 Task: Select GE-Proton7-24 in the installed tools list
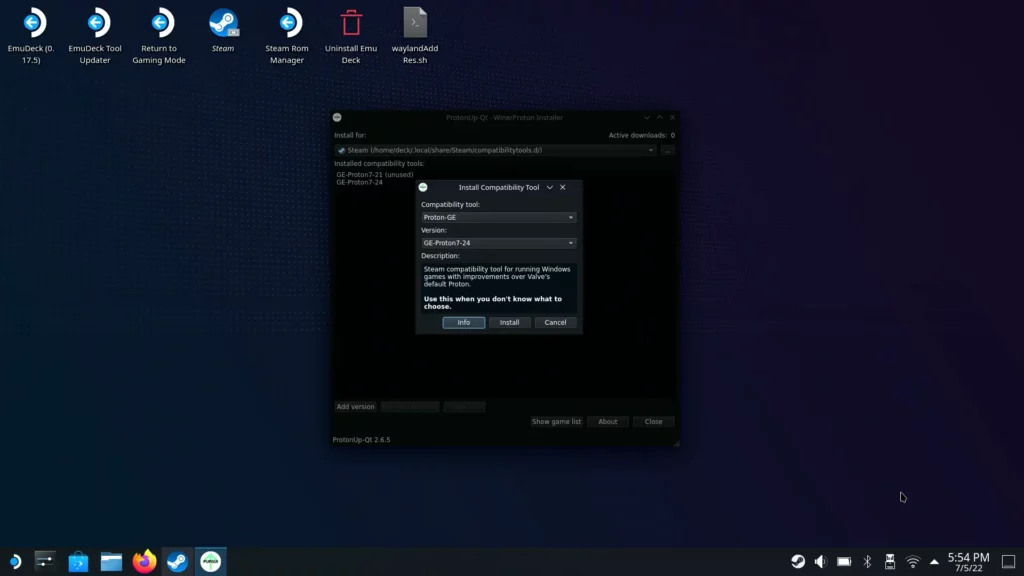pos(360,182)
